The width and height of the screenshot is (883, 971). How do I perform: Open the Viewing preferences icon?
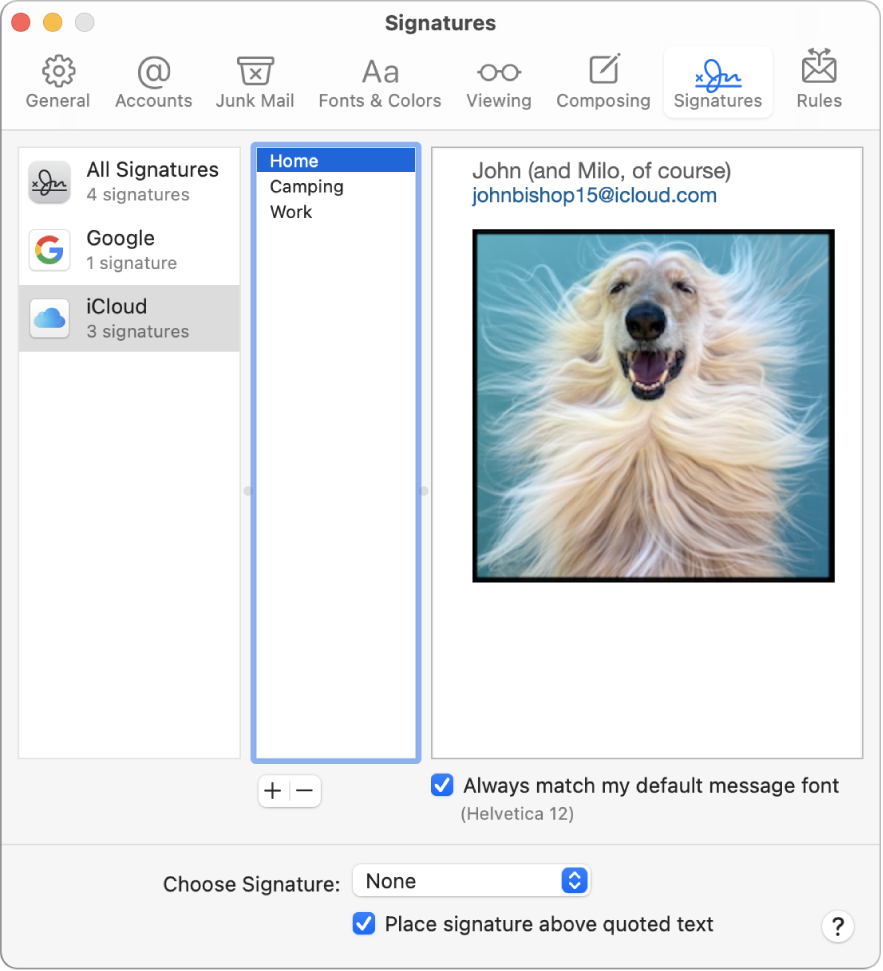click(x=499, y=82)
